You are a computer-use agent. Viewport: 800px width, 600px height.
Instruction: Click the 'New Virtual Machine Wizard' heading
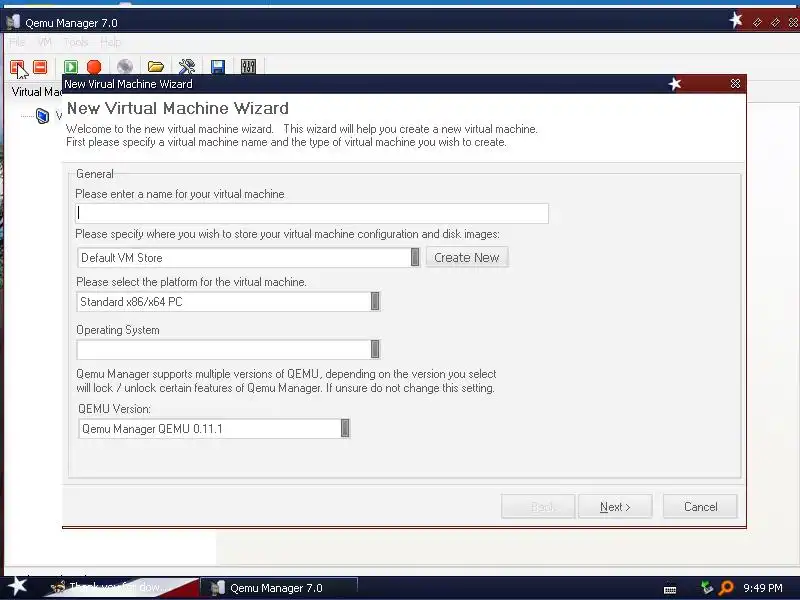(x=178, y=108)
